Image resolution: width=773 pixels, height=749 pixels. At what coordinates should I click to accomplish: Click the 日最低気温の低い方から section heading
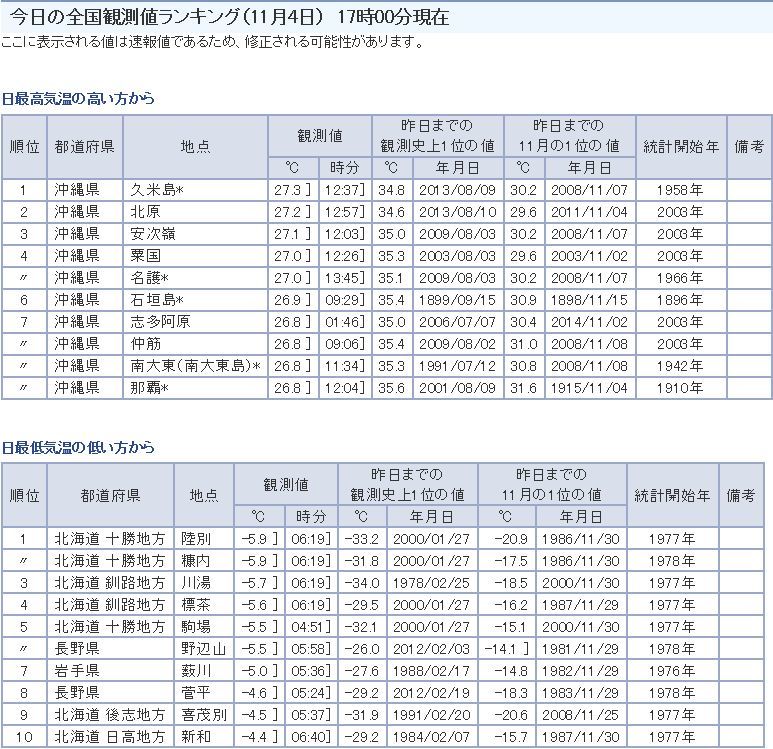point(78,447)
